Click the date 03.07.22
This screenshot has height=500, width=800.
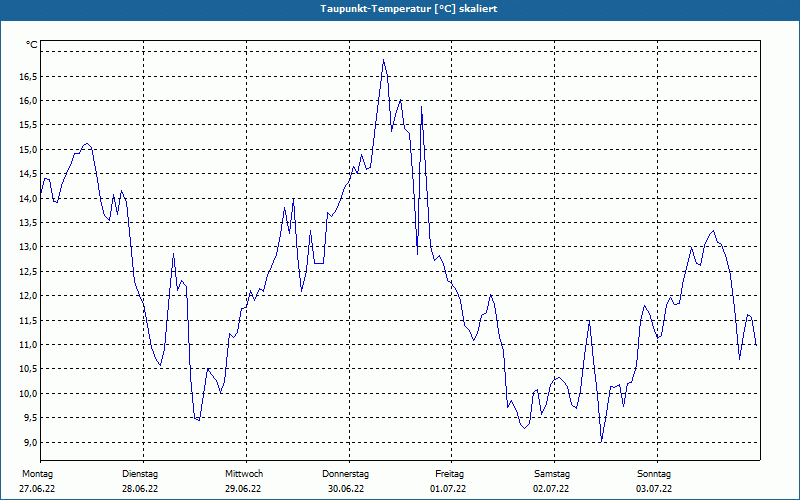654,489
